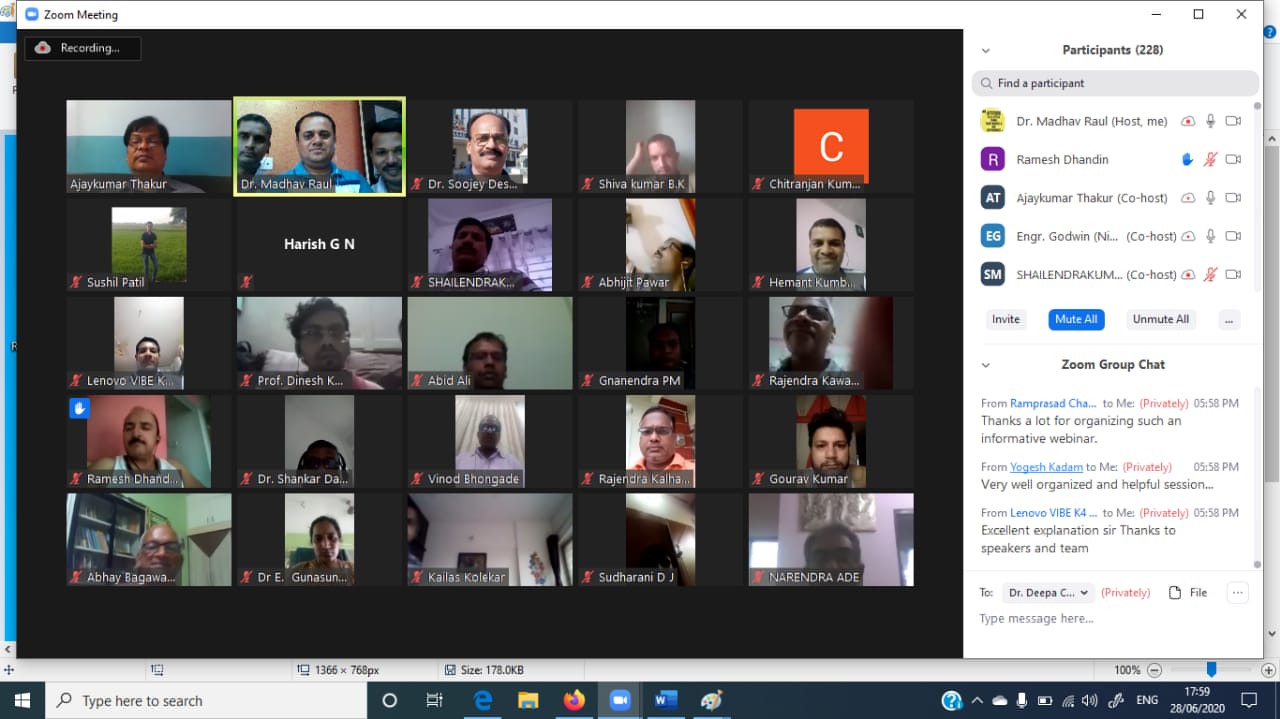Viewport: 1280px width, 719px height.
Task: Click Dr. Madhav Raul's recording indicator icon
Action: point(1188,121)
